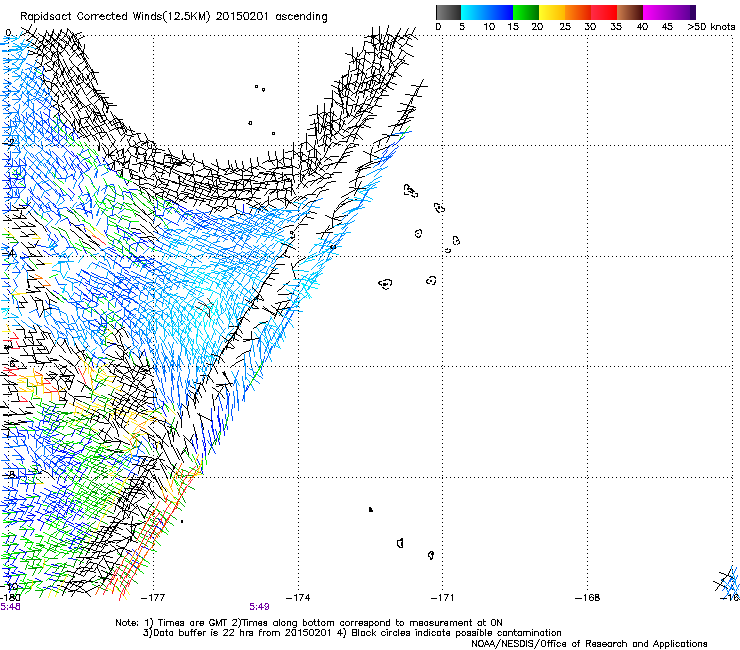Click the '0' latitude label on the left axis
The height and width of the screenshot is (650, 740).
(8, 33)
